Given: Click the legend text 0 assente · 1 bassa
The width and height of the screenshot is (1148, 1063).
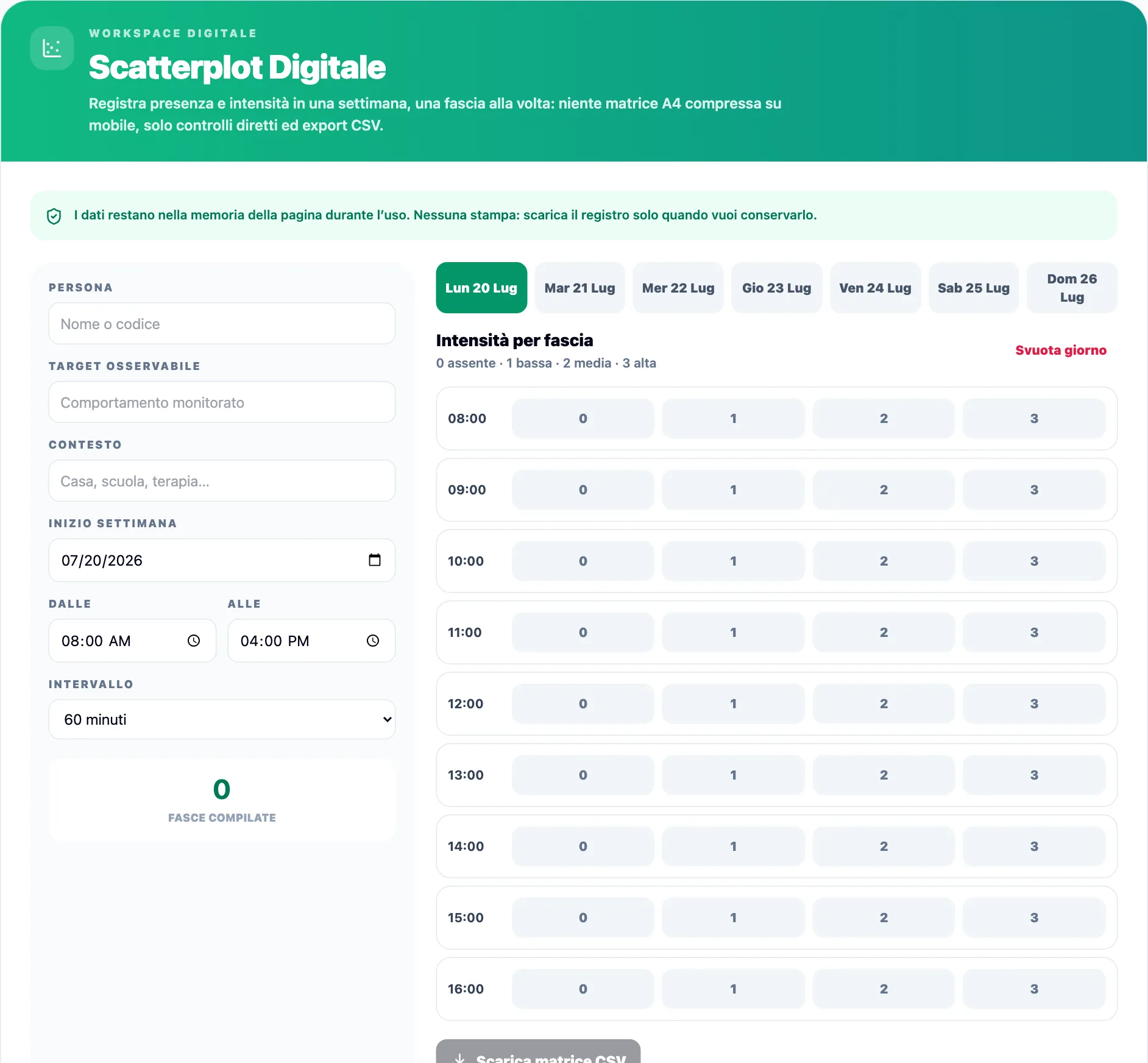Looking at the screenshot, I should coord(494,363).
